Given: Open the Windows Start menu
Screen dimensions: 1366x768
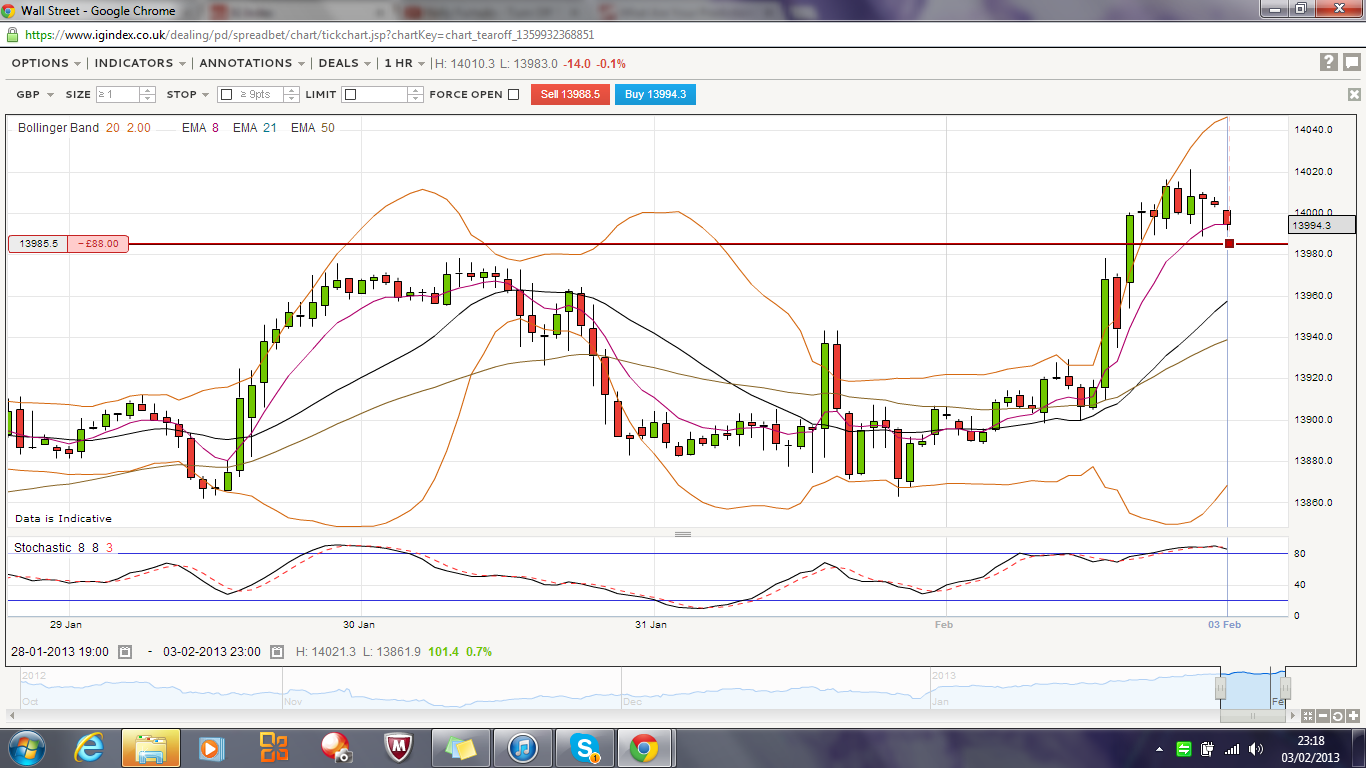Looking at the screenshot, I should point(26,747).
